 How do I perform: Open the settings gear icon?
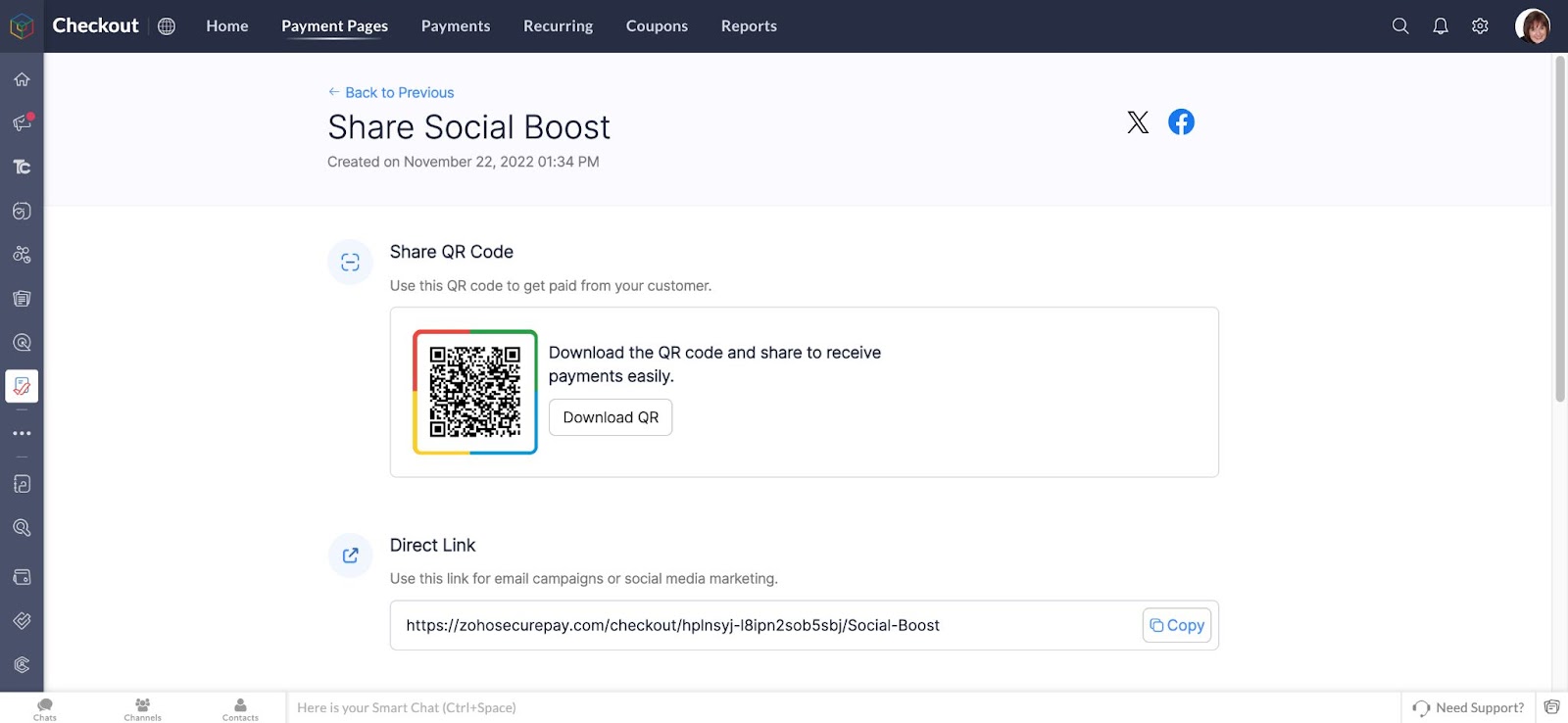(x=1480, y=26)
